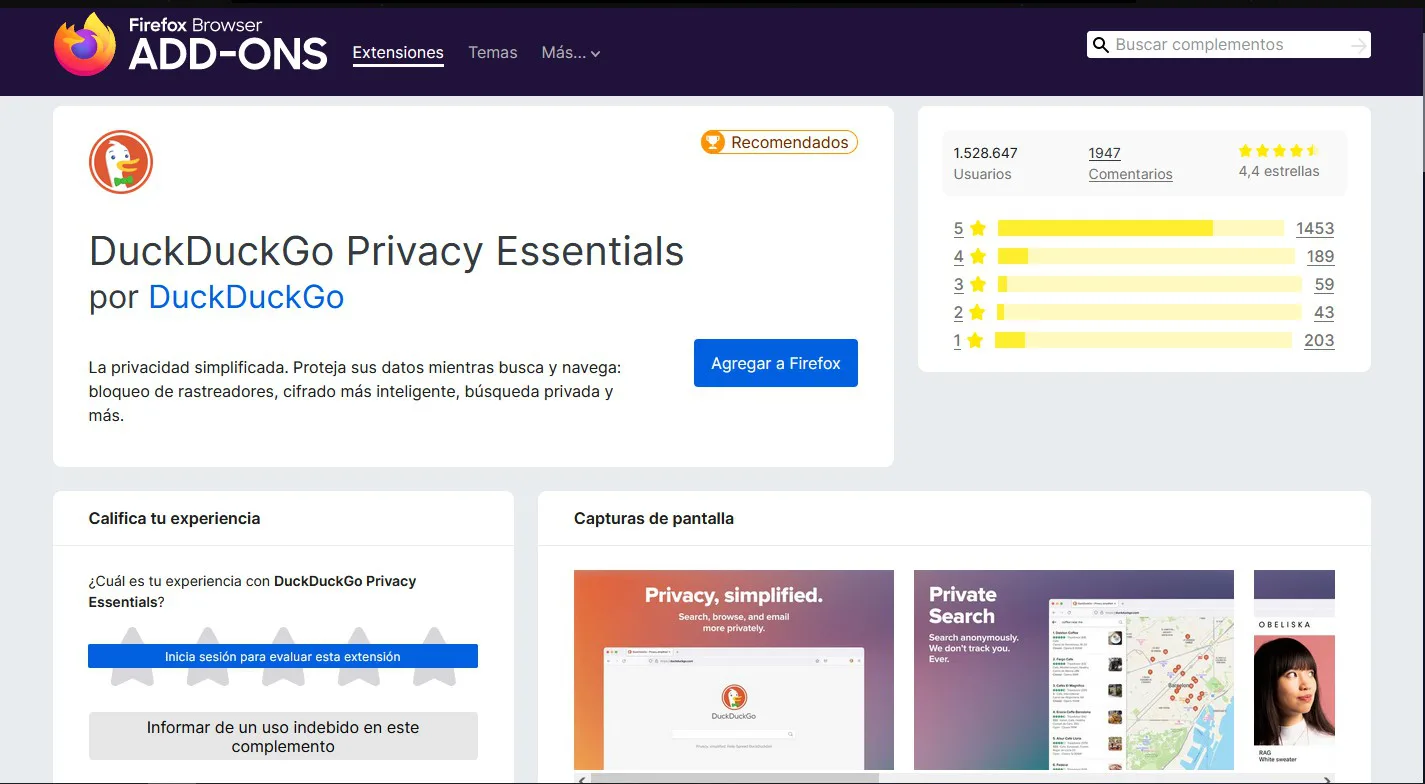This screenshot has height=784, width=1425.
Task: Click the DuckDuckGo duck extension icon
Action: [121, 162]
